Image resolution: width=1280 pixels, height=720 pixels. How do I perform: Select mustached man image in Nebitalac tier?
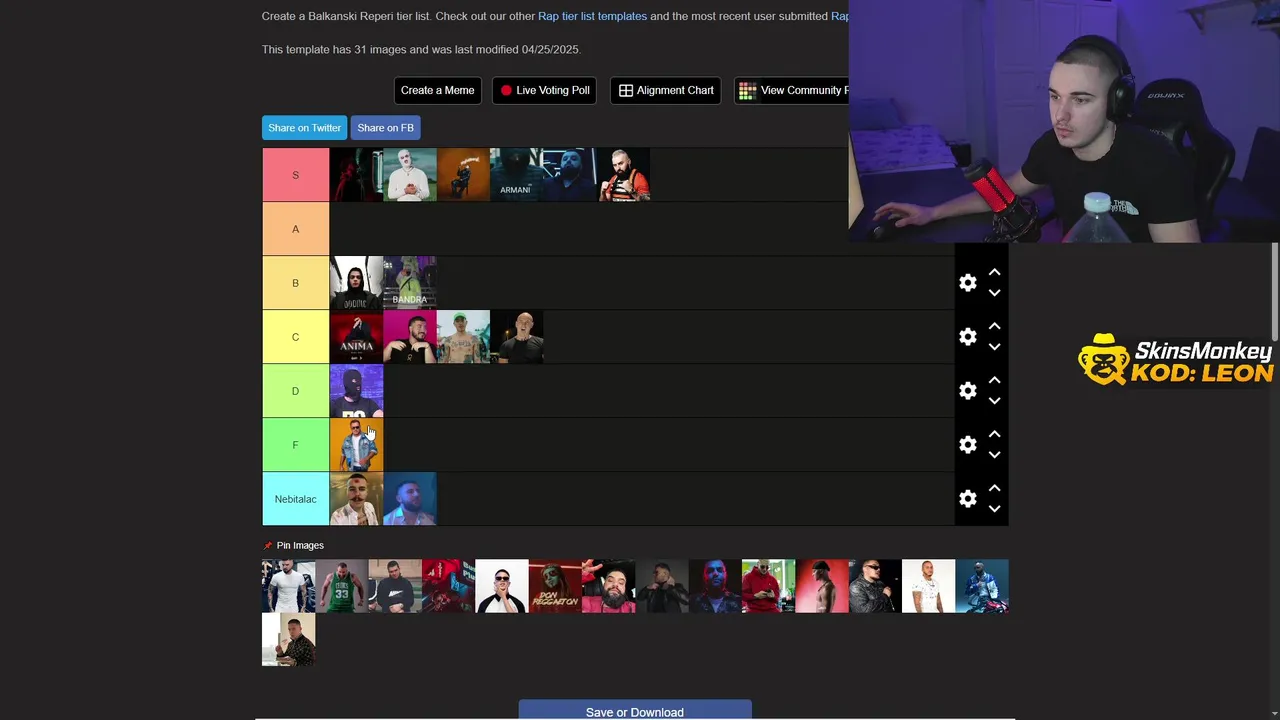point(356,499)
